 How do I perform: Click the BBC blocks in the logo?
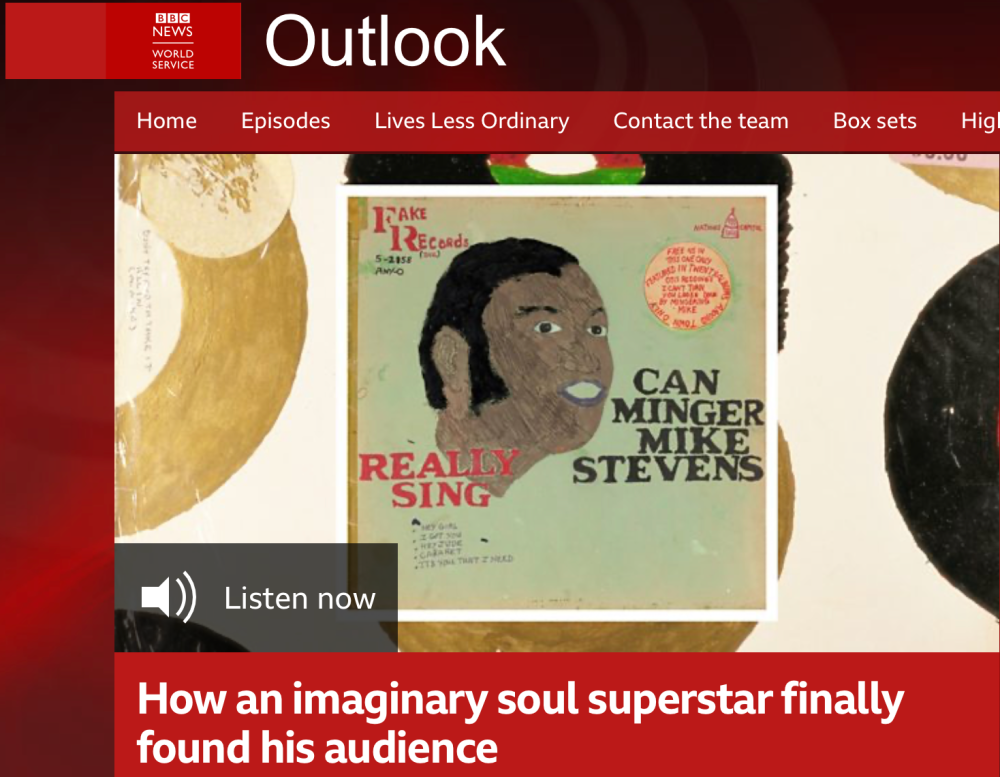tap(173, 18)
